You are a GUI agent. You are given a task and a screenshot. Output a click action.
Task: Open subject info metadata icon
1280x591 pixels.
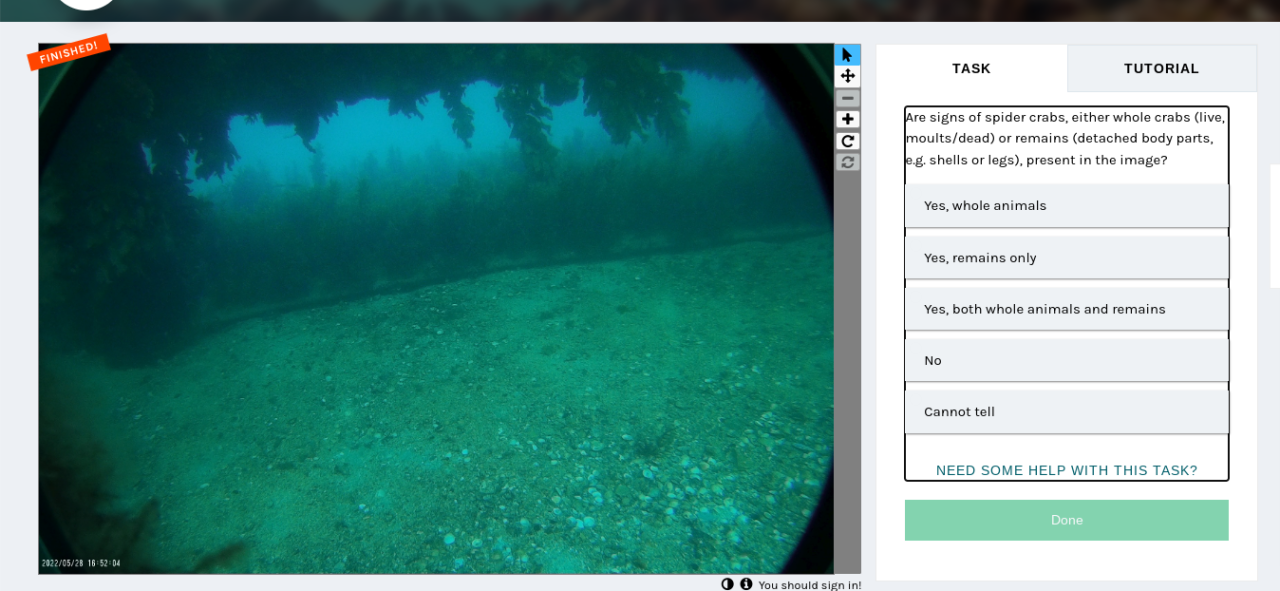click(745, 584)
